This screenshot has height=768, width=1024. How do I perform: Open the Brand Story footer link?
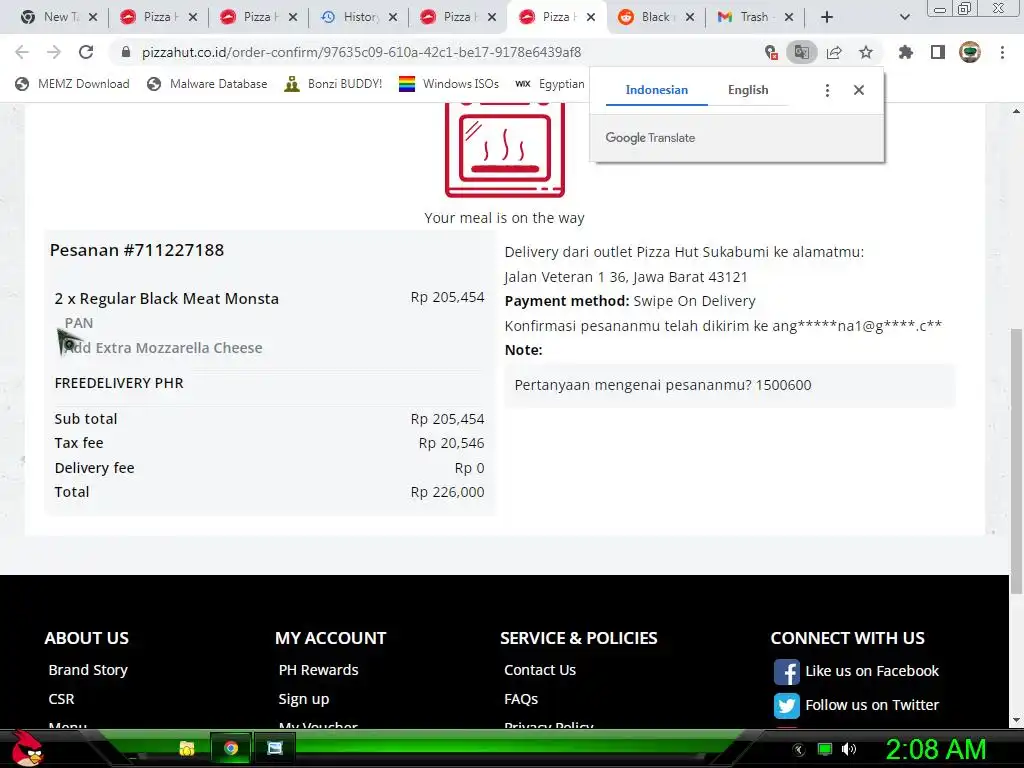[x=88, y=670]
